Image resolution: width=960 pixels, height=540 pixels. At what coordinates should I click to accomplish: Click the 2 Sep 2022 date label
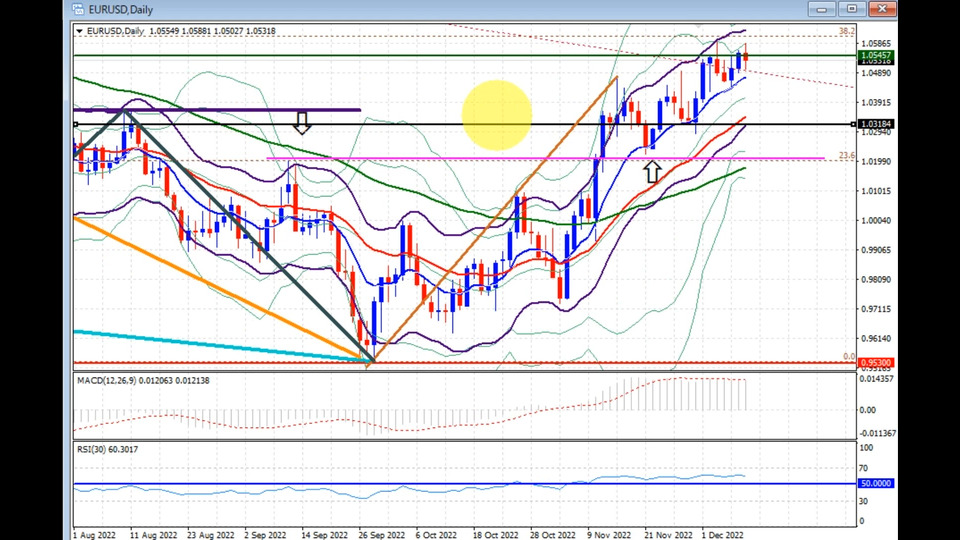coord(264,535)
